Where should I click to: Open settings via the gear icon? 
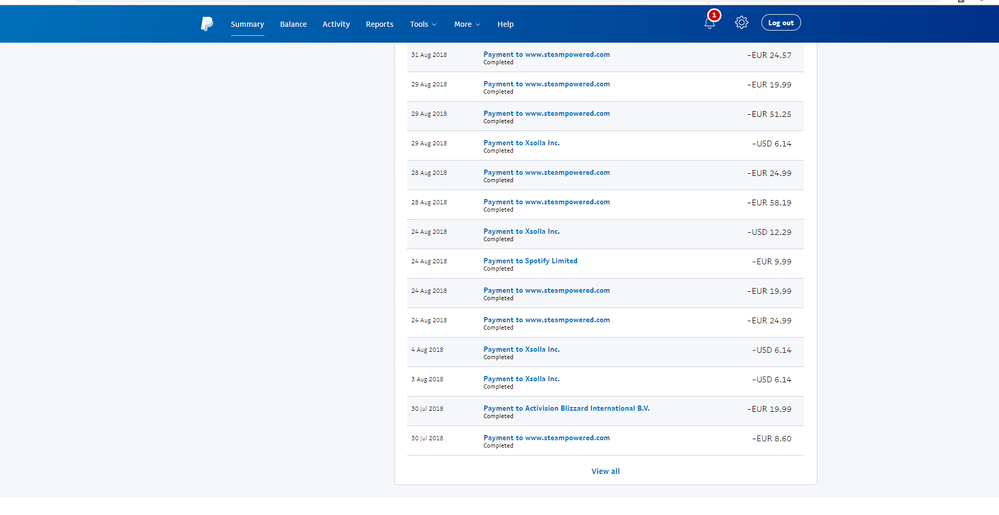pyautogui.click(x=741, y=23)
